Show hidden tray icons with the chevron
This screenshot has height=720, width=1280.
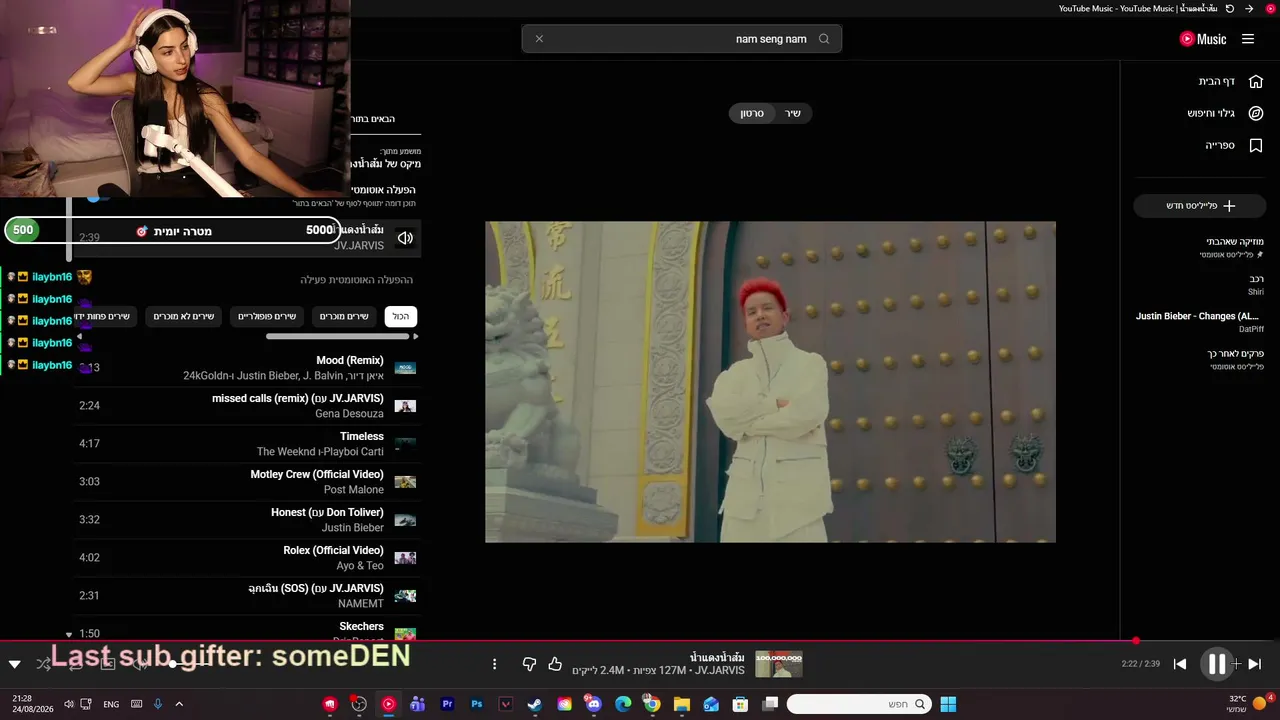coord(179,704)
